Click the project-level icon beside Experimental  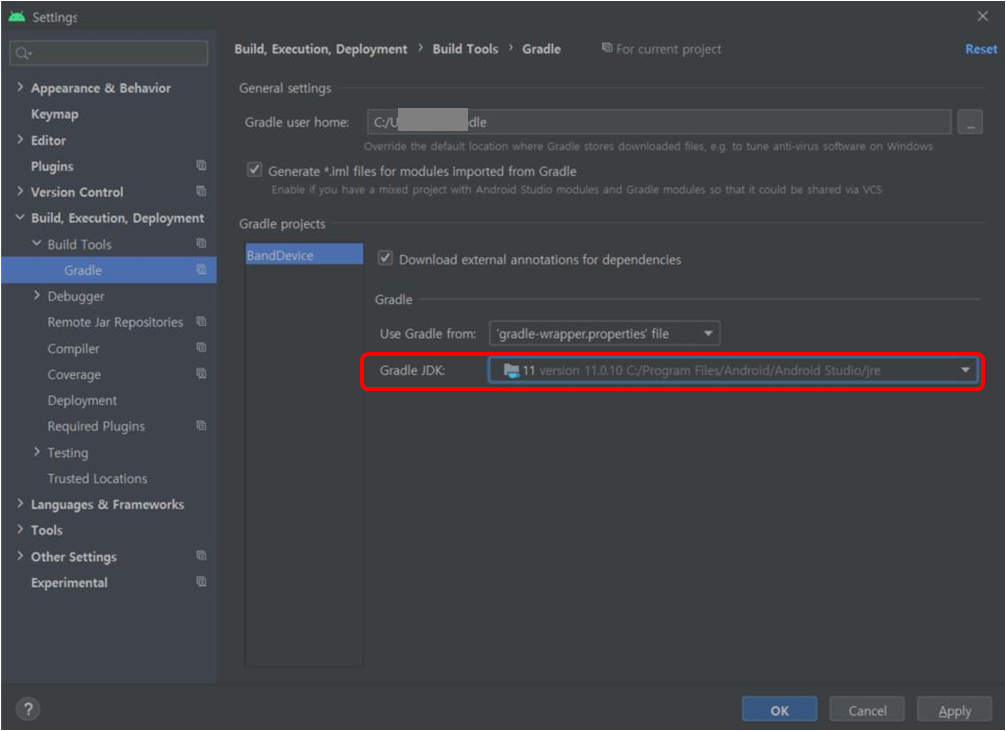tap(201, 582)
